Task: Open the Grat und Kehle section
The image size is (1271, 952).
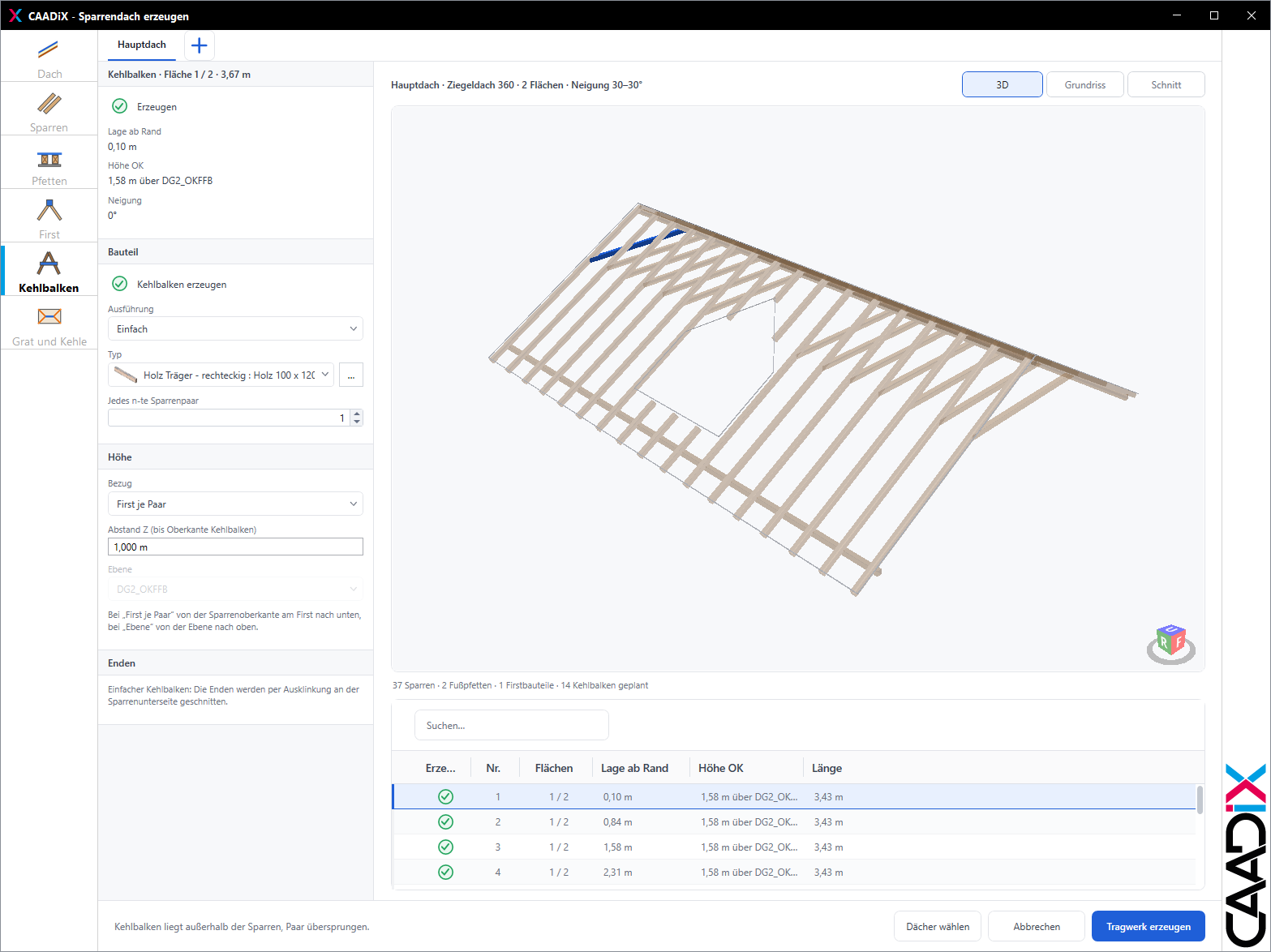Action: (49, 323)
